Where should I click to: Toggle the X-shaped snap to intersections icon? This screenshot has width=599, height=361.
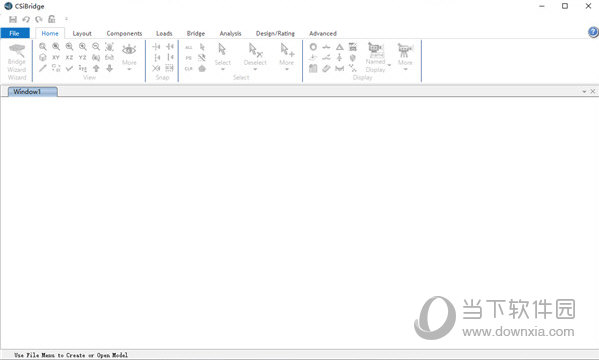tap(156, 68)
